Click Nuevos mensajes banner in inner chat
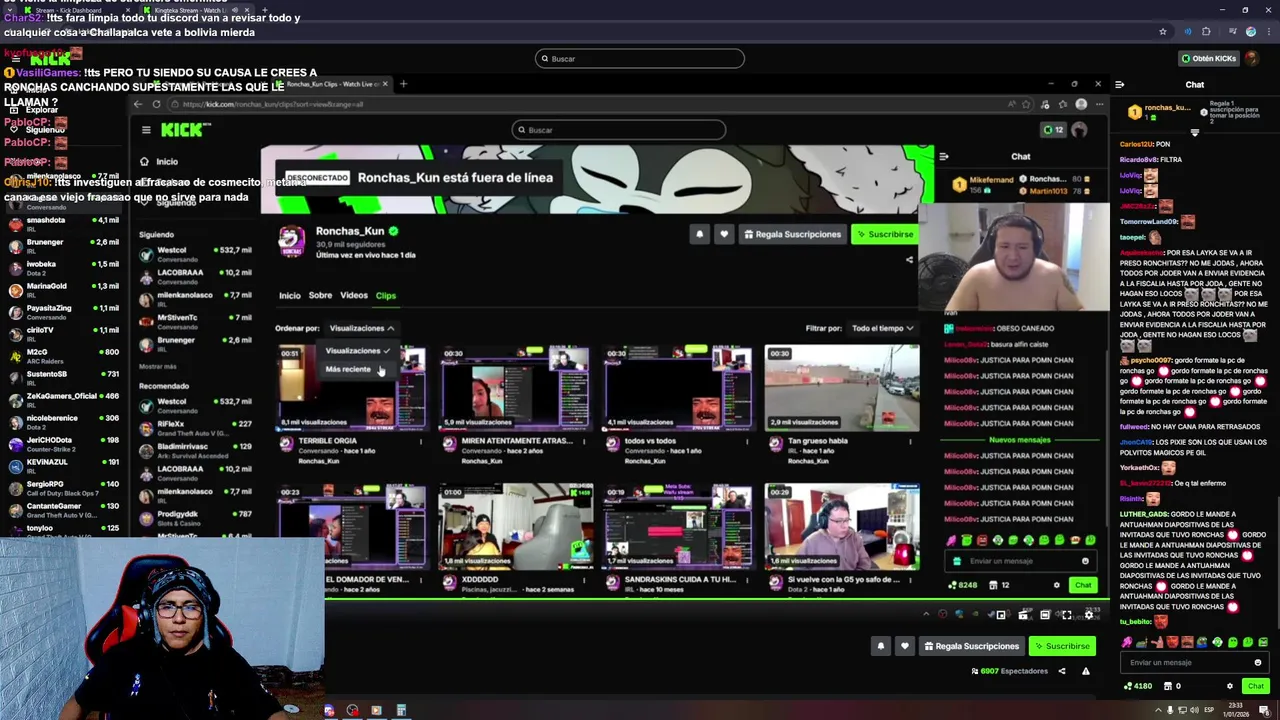 tap(1020, 440)
